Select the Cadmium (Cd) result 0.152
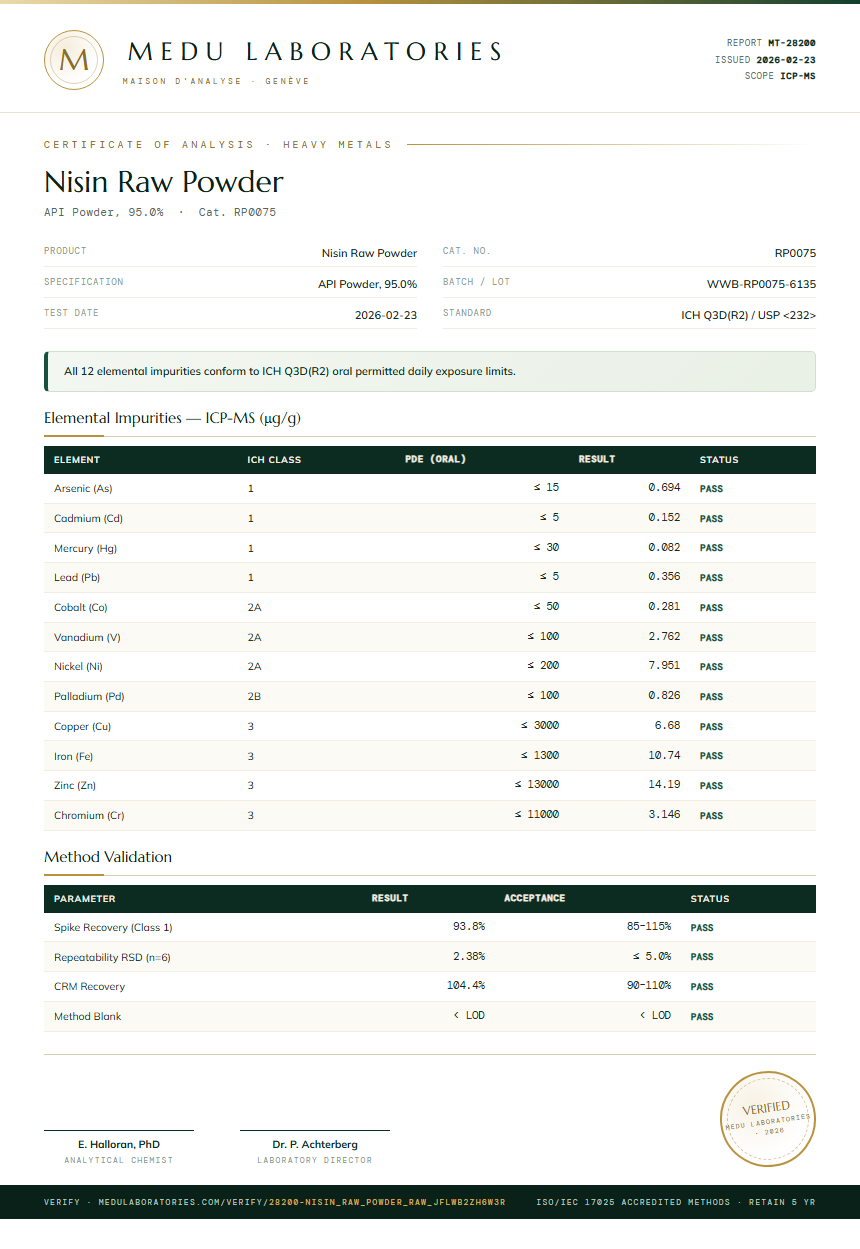This screenshot has width=860, height=1249. [664, 518]
